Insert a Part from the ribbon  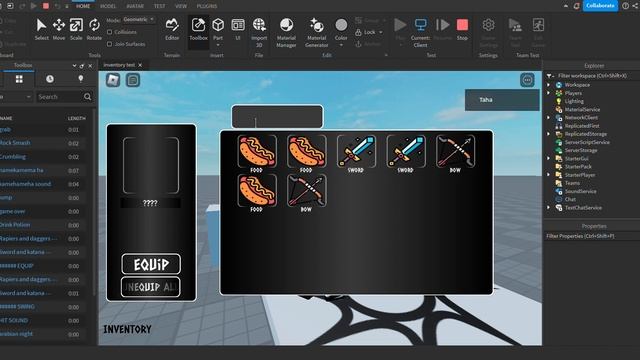(218, 29)
